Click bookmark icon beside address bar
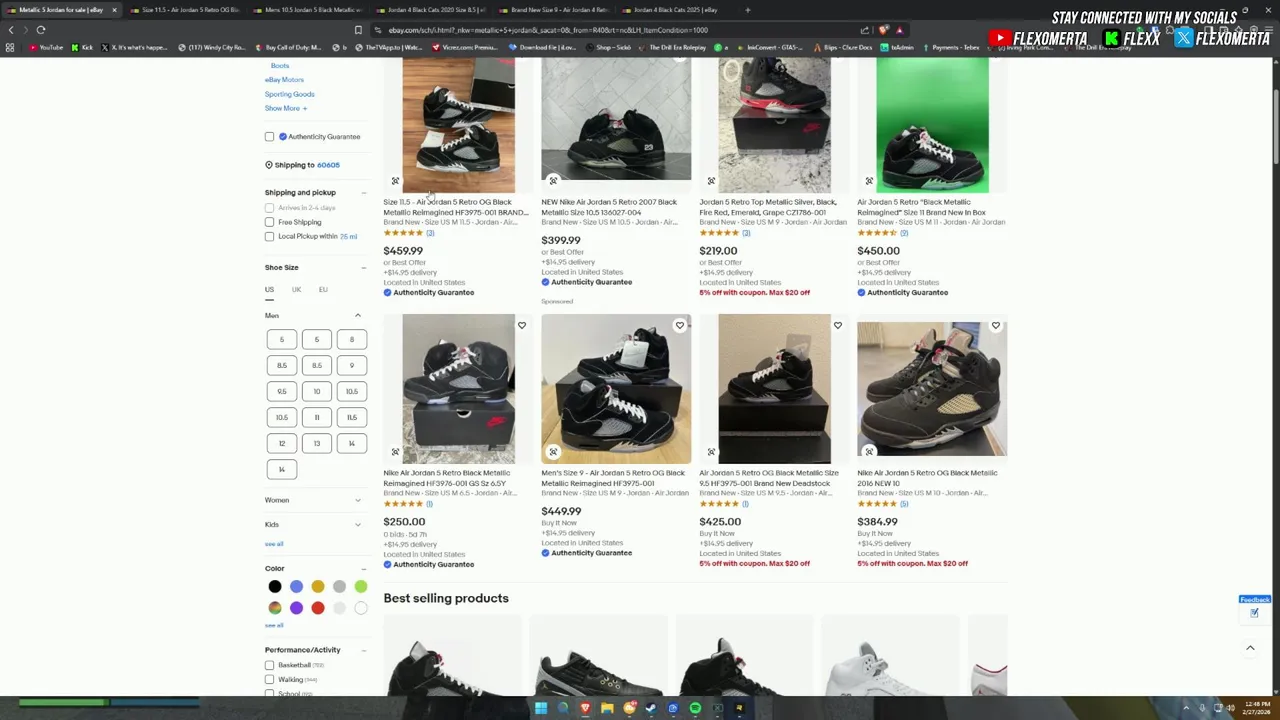This screenshot has height=720, width=1280. (x=358, y=30)
